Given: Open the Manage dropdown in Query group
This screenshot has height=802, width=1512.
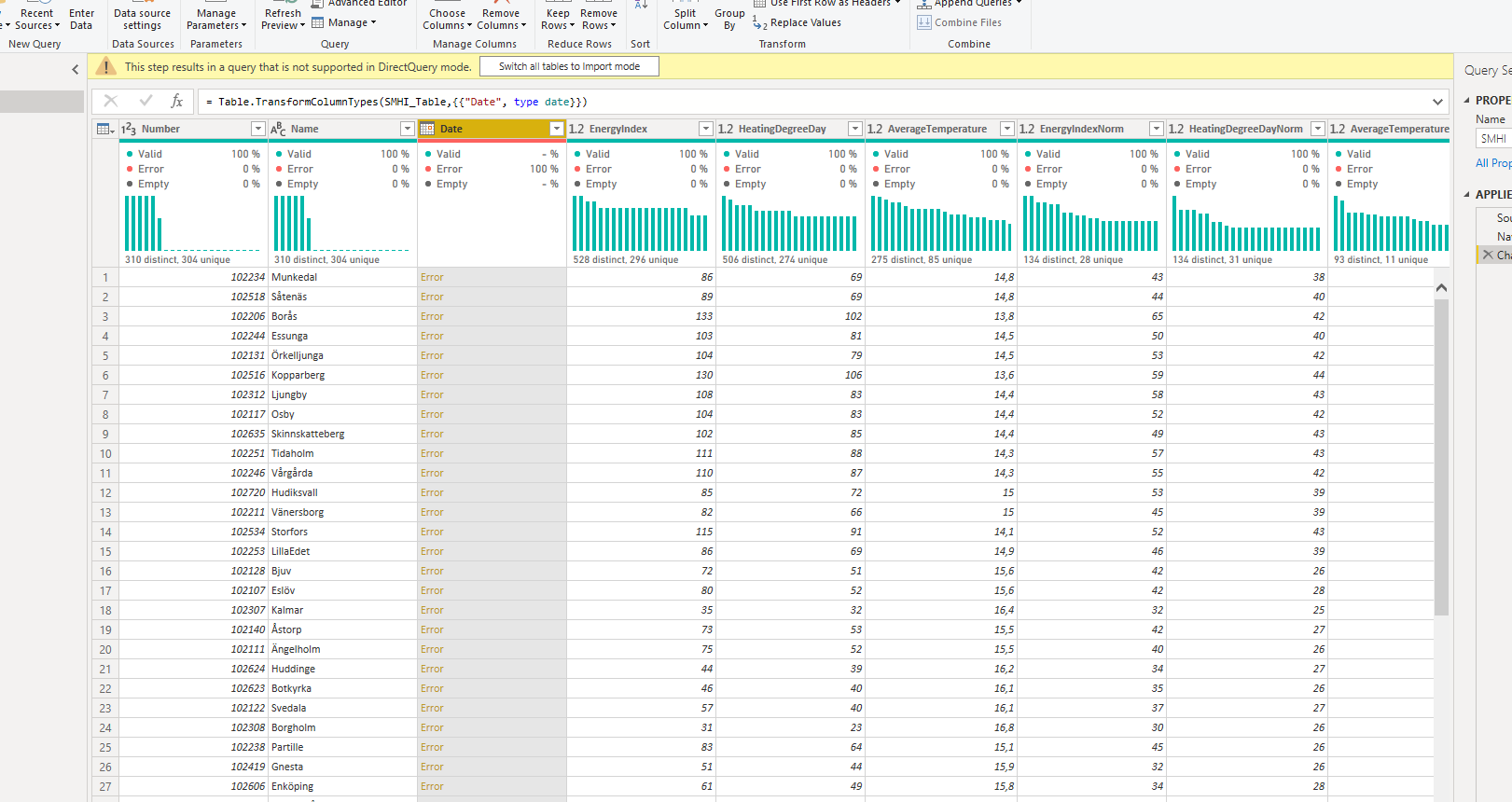Looking at the screenshot, I should (x=344, y=22).
